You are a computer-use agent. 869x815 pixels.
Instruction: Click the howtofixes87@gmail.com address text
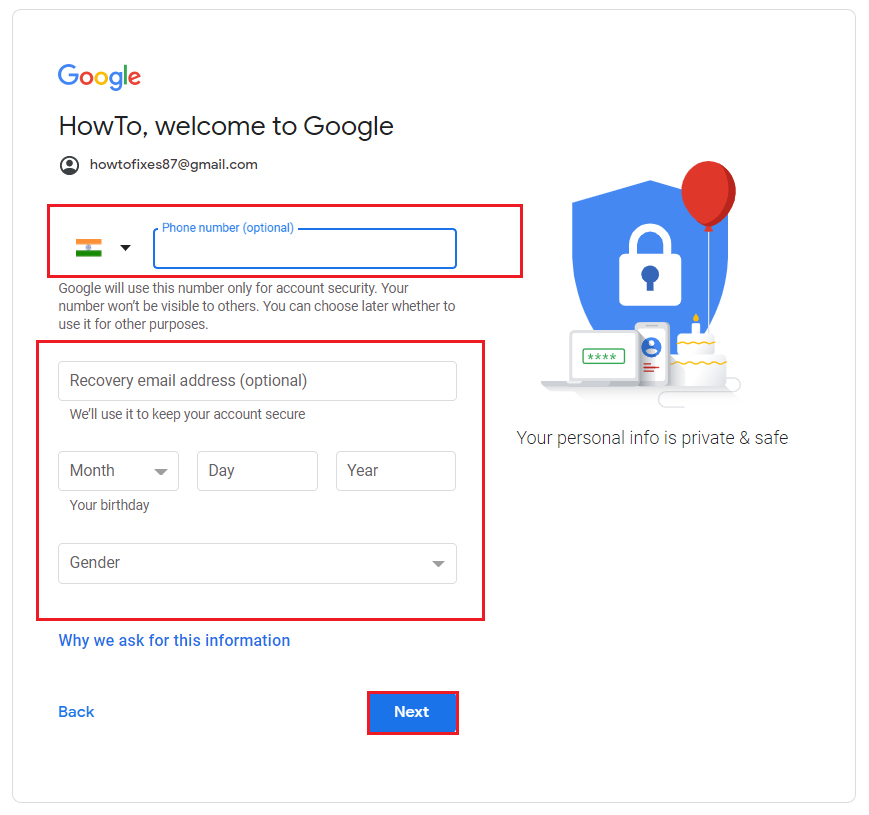pos(173,165)
